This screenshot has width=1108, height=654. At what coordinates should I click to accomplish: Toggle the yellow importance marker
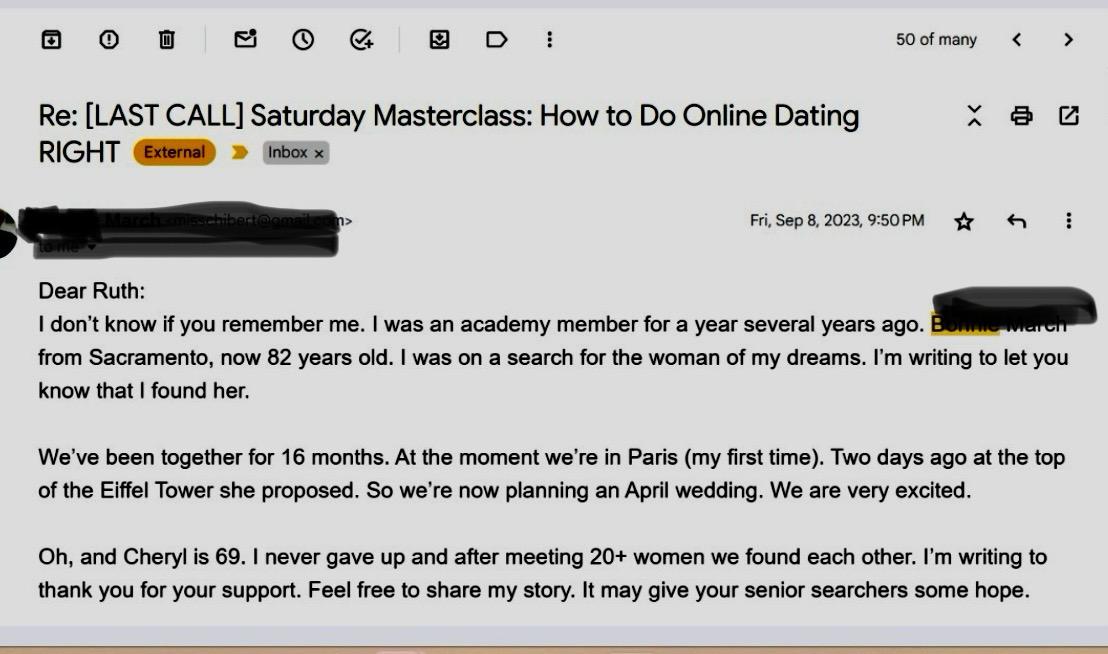pos(240,153)
